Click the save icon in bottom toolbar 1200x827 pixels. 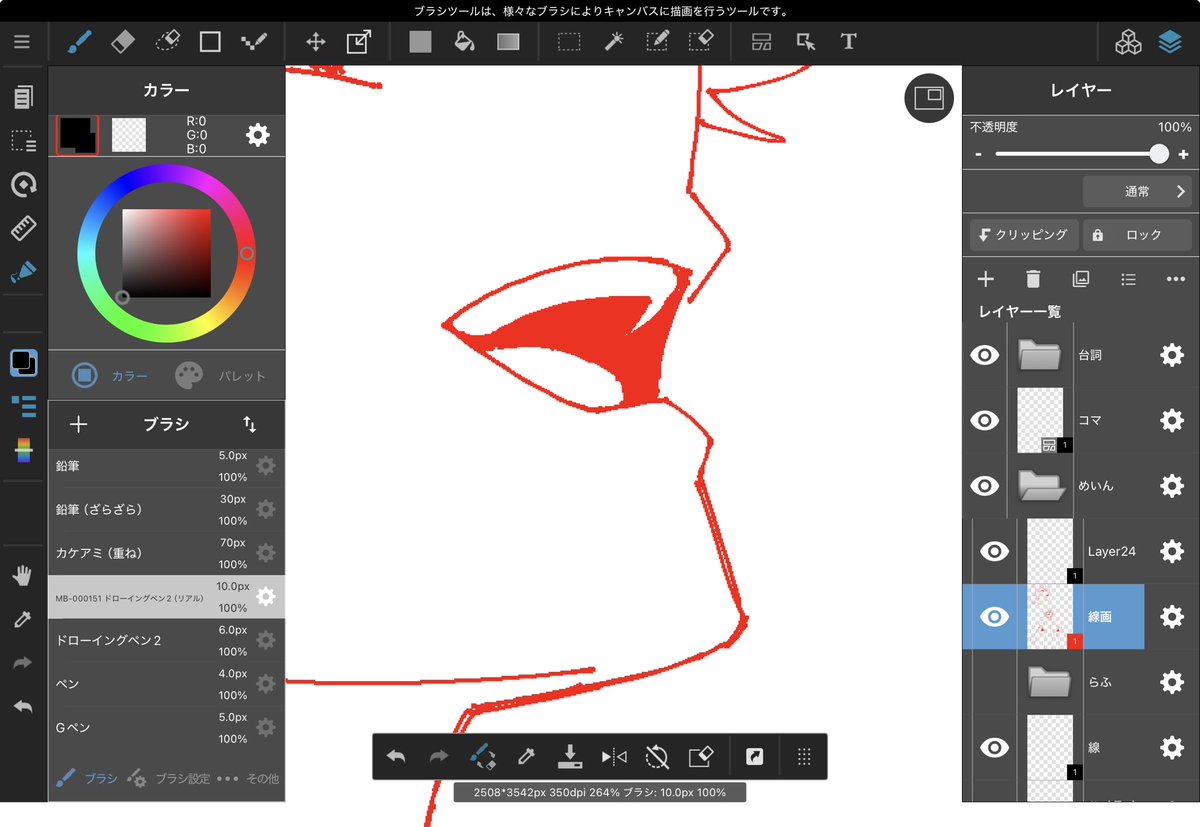tap(569, 757)
